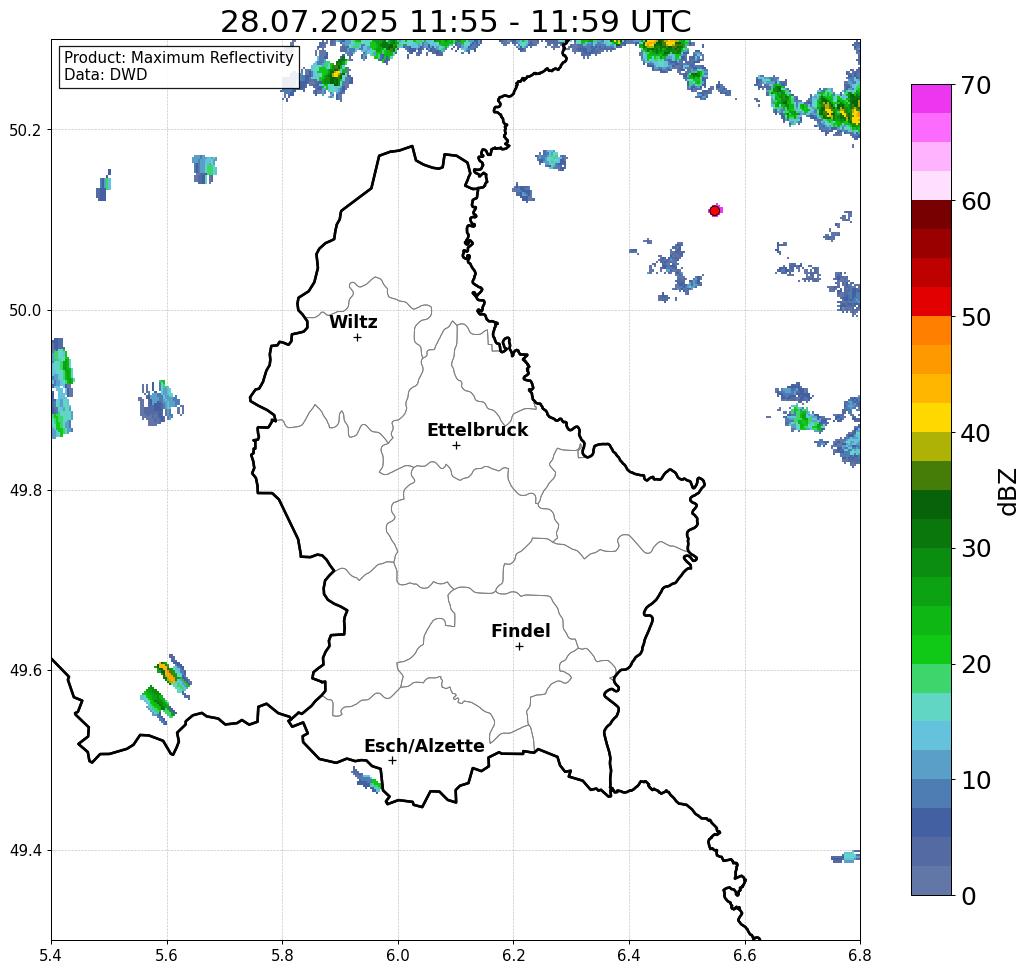Click the latitude label 49.6
The height and width of the screenshot is (973, 1029).
(x=25, y=671)
